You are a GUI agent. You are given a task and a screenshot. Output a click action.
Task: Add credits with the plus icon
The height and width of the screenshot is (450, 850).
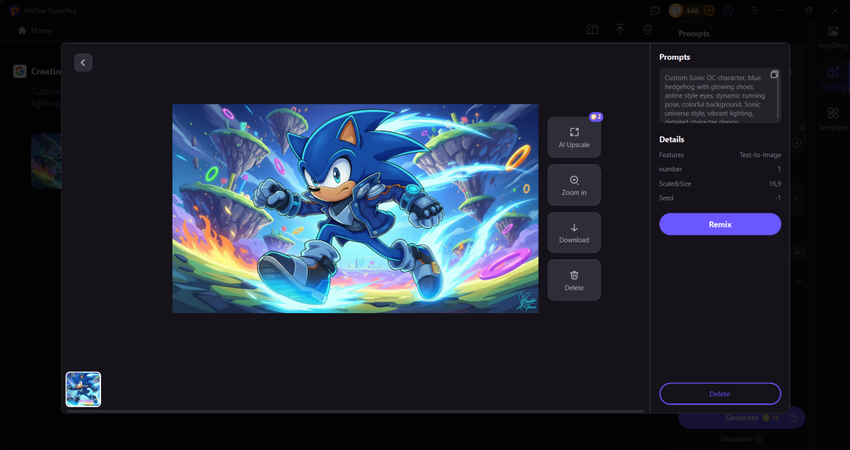[709, 10]
